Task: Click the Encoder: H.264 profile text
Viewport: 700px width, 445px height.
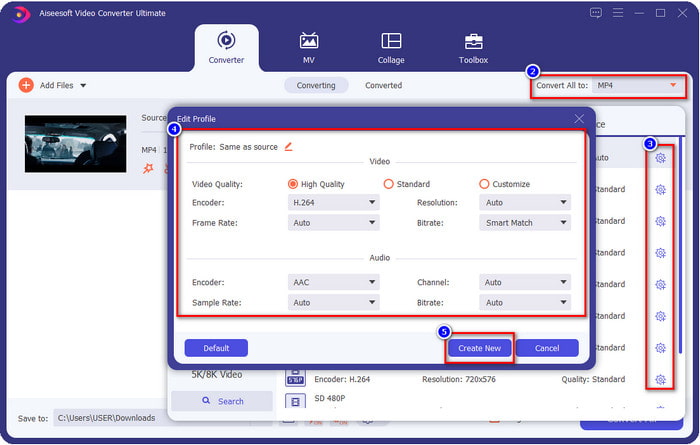Action: 342,379
